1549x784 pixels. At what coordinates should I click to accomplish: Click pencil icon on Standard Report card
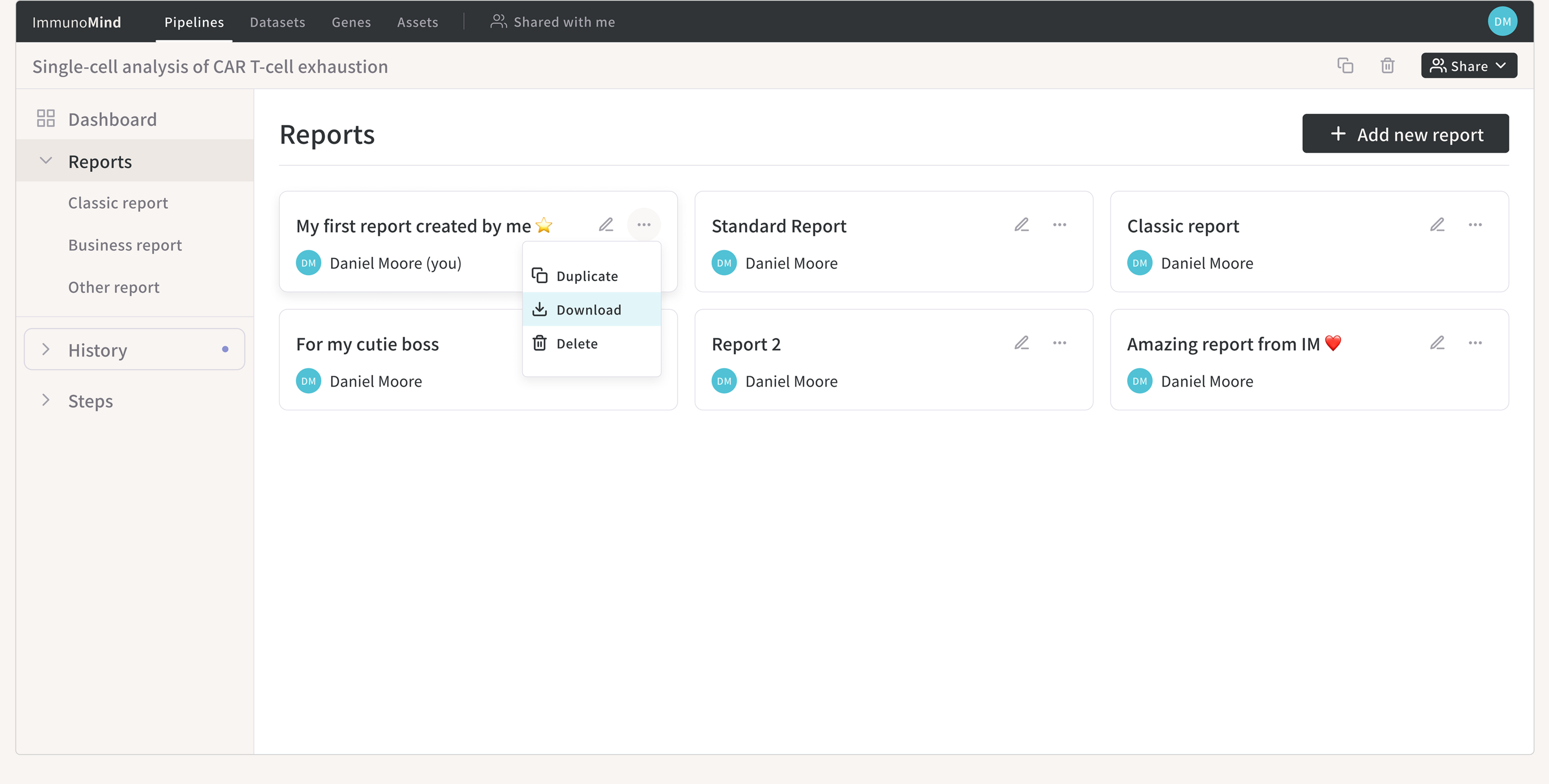(1021, 225)
